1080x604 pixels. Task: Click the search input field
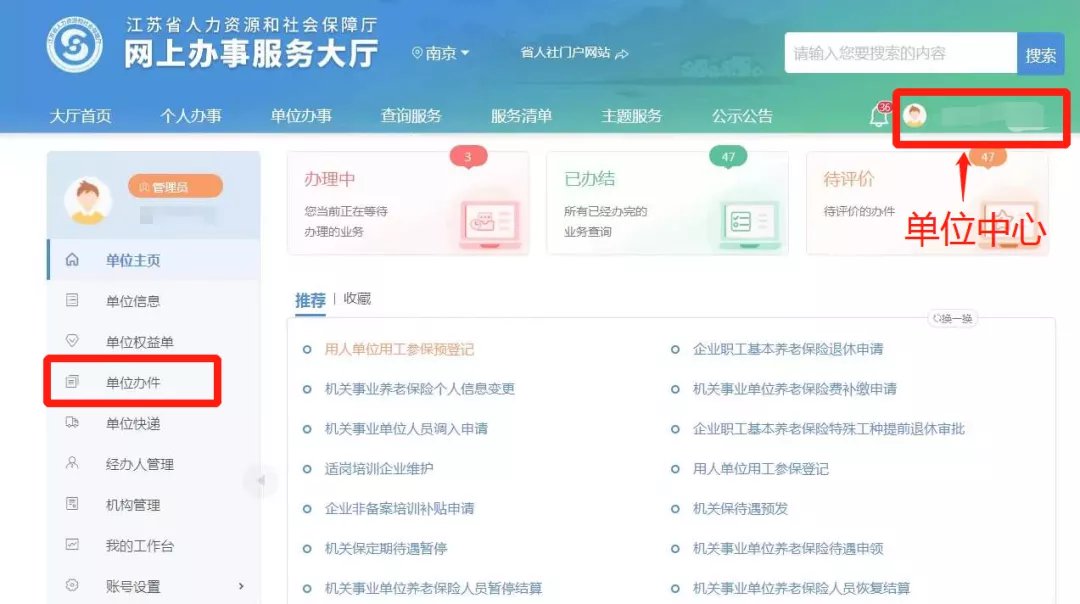point(900,53)
